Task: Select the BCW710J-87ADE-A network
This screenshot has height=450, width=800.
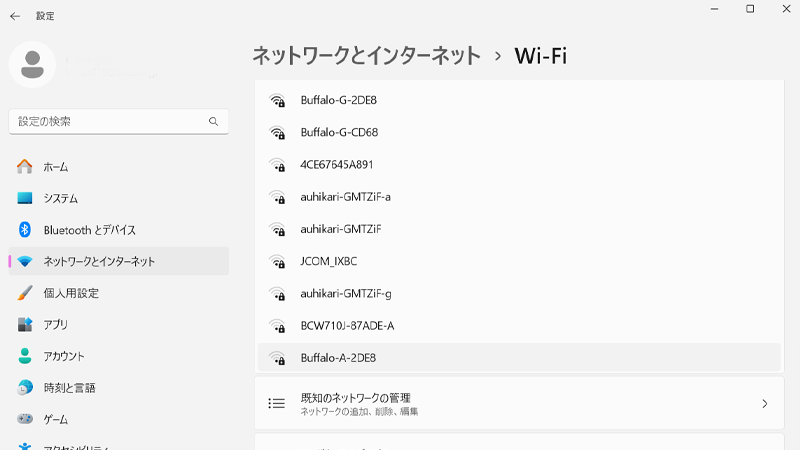Action: click(519, 326)
